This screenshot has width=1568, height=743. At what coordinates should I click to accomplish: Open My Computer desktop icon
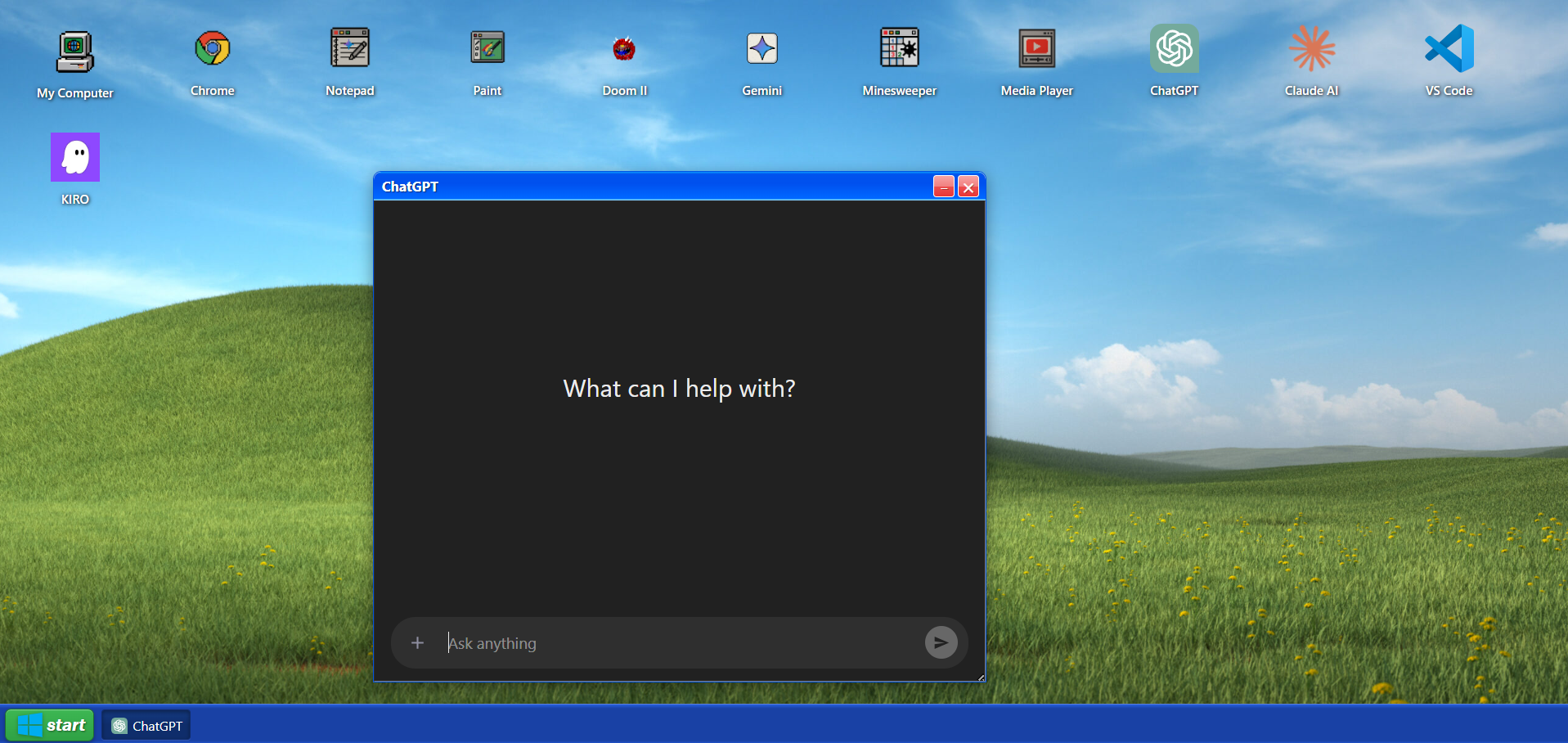pyautogui.click(x=75, y=52)
